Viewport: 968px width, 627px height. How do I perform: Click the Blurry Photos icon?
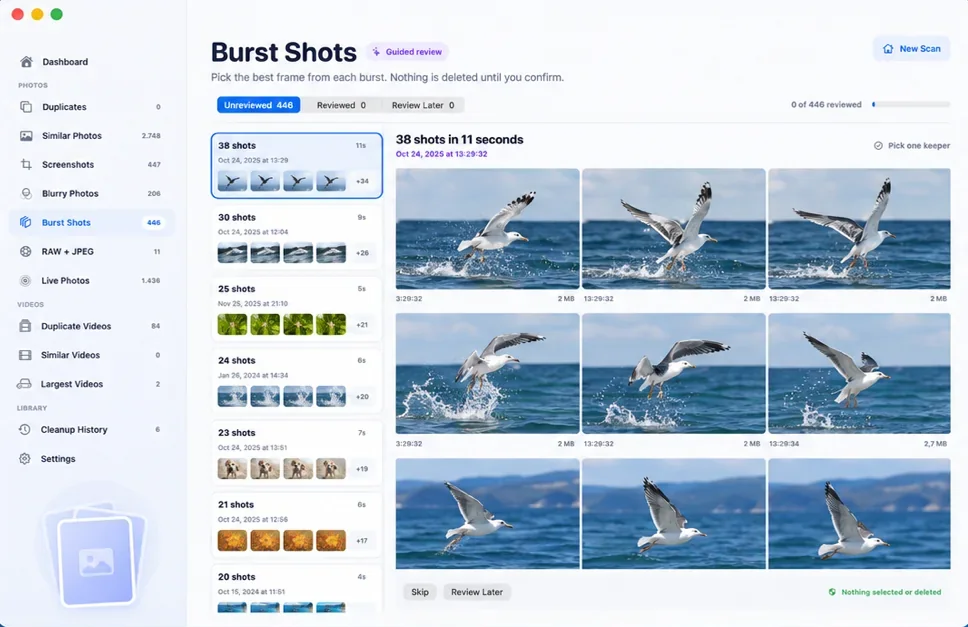pyautogui.click(x=26, y=193)
